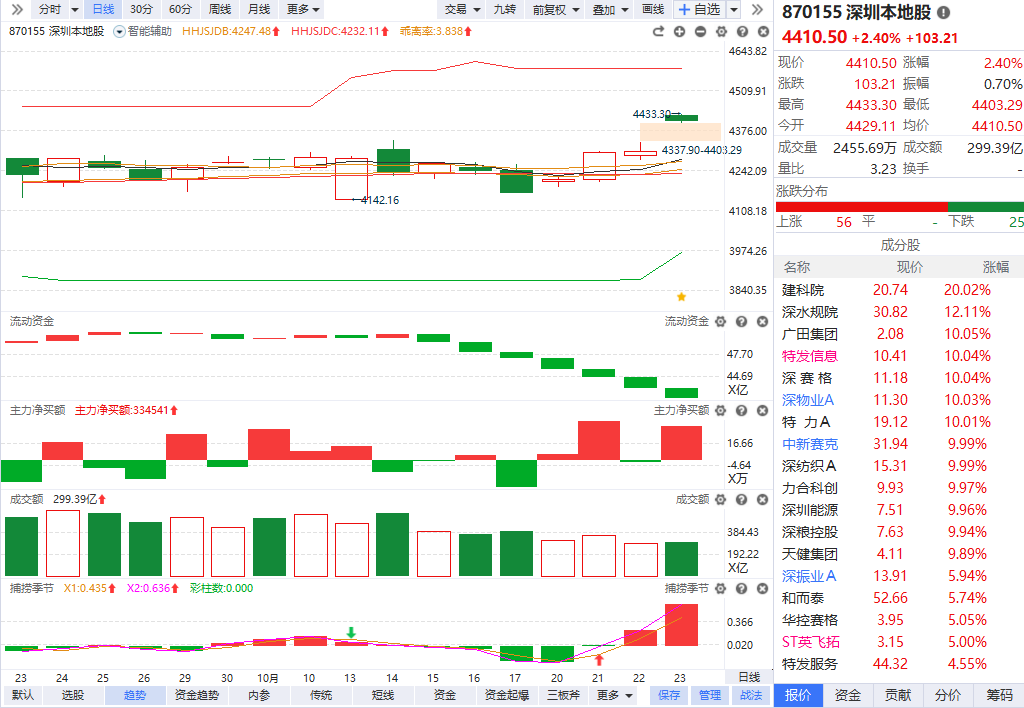The height and width of the screenshot is (708, 1024).
Task: Switch to 30分 period
Action: tap(141, 9)
